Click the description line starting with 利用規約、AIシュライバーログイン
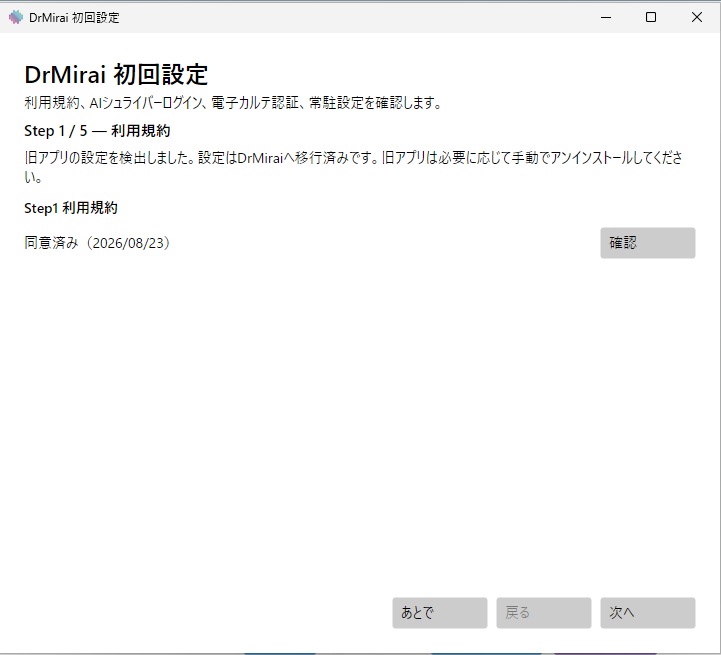The image size is (721, 655). point(233,103)
